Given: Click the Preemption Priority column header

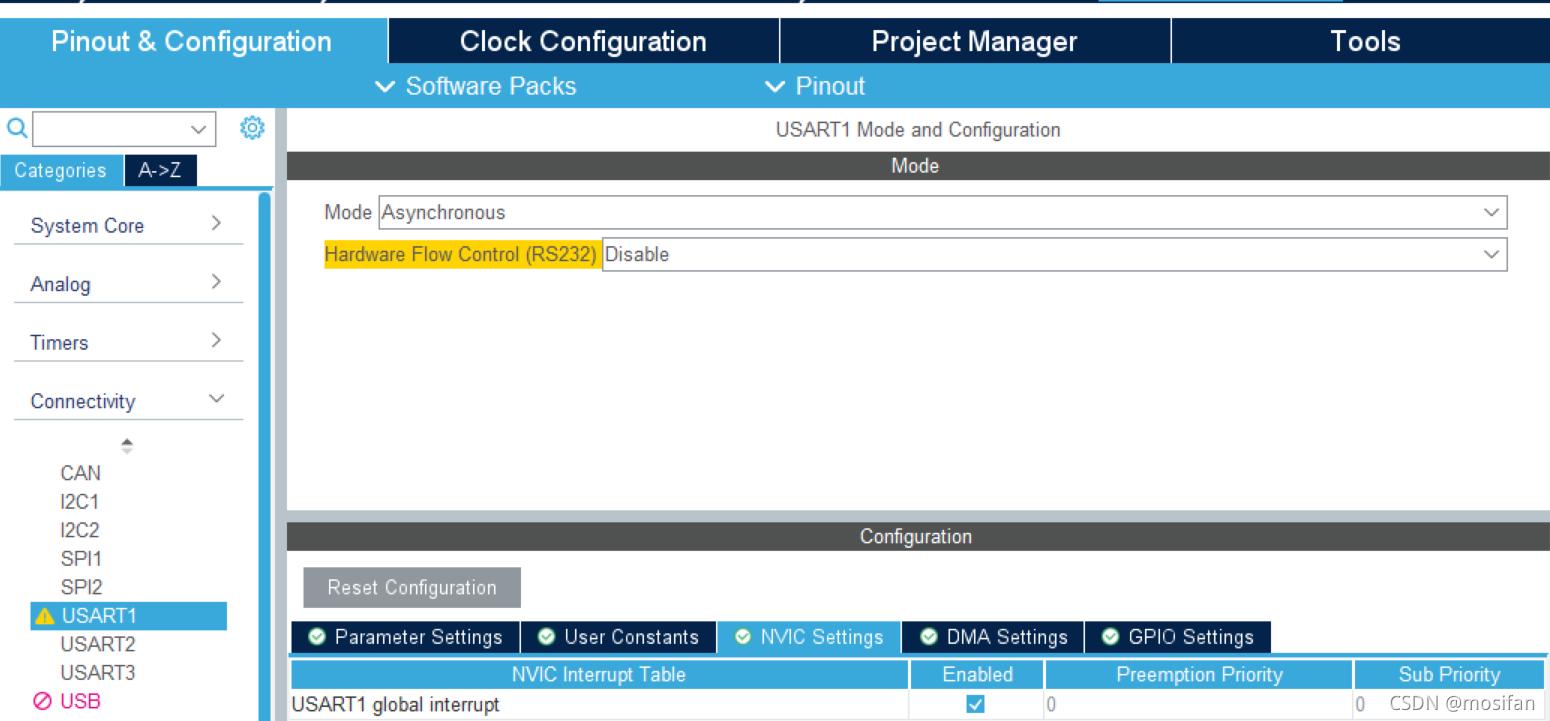Looking at the screenshot, I should pyautogui.click(x=1199, y=674).
